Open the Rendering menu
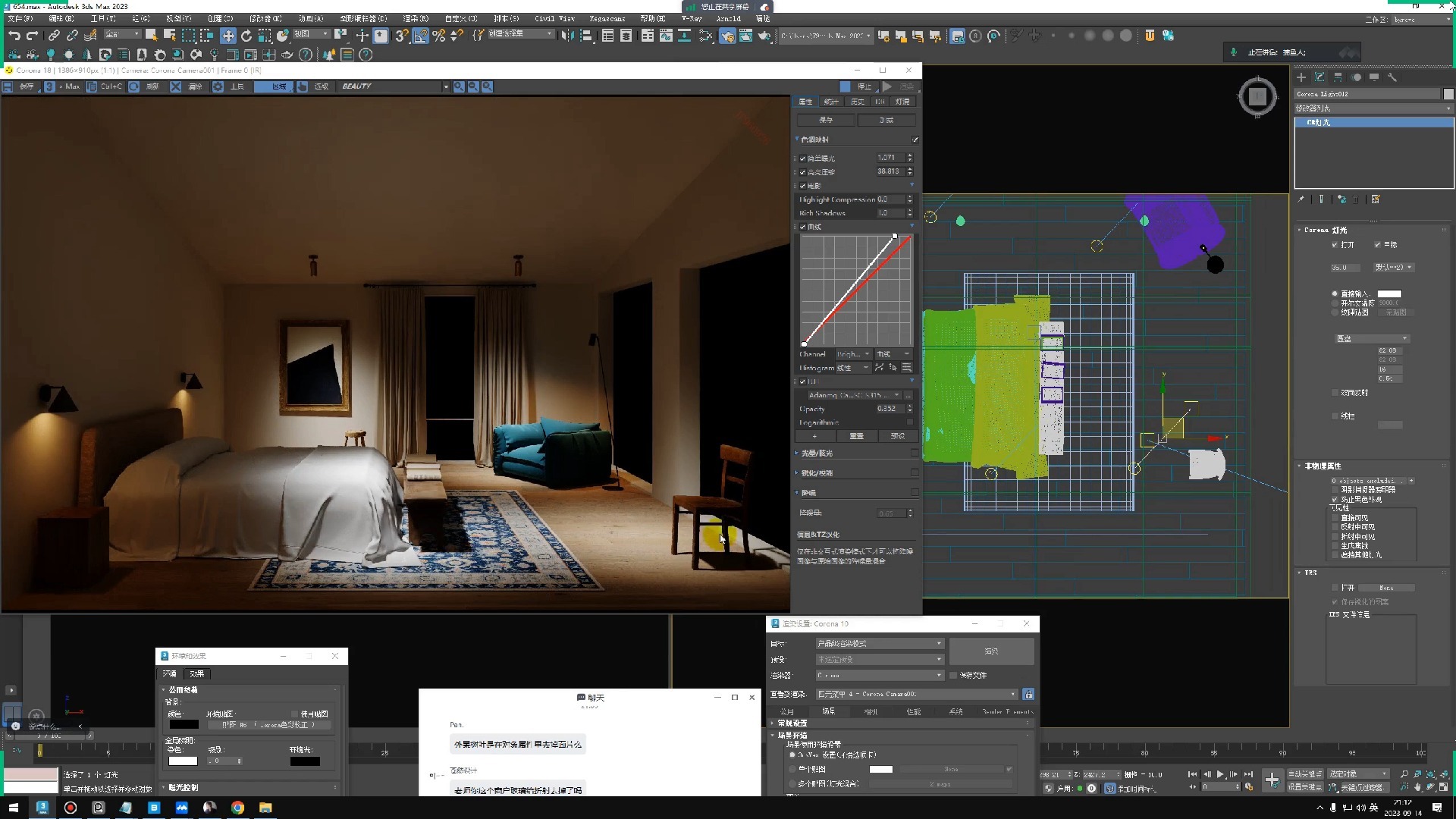 [x=416, y=18]
